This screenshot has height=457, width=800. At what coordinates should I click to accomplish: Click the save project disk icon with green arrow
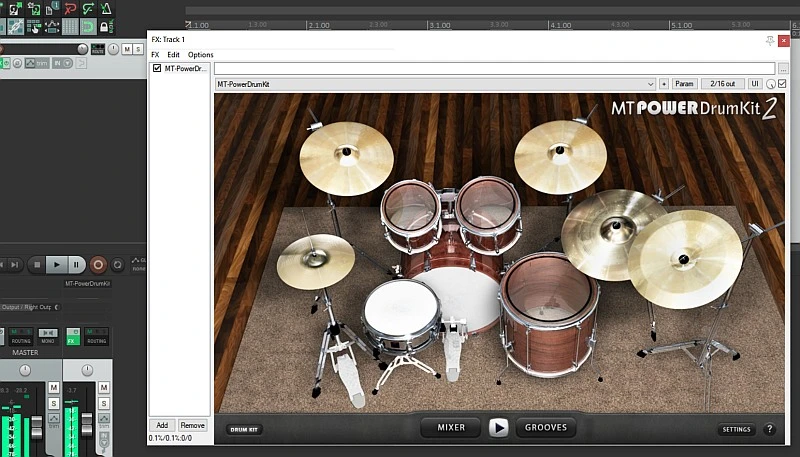click(x=15, y=9)
